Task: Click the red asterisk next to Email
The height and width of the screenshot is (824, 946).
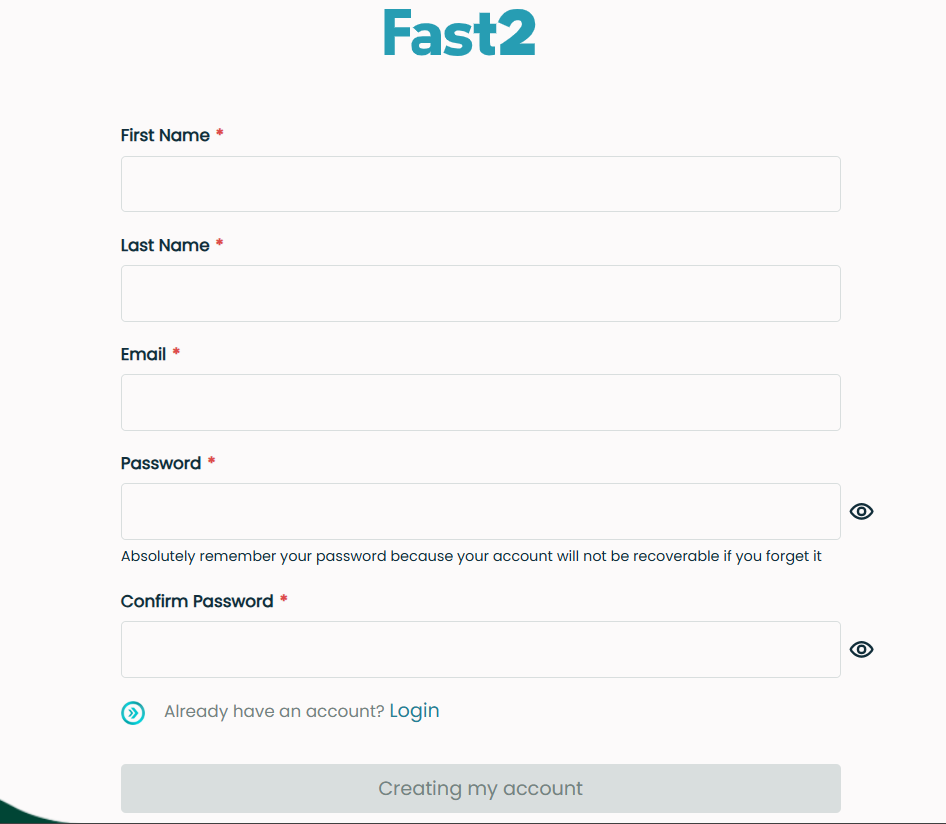Action: click(176, 351)
